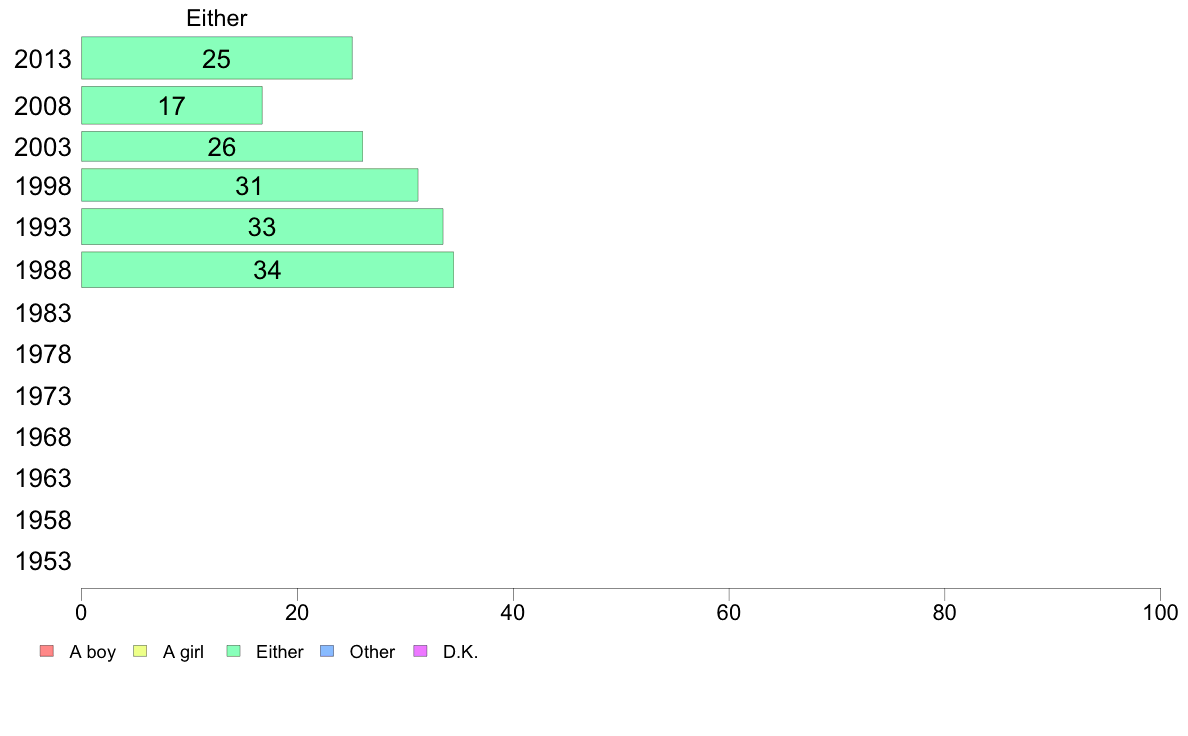Screen dimensions: 1188x736
Task: Select the 1968 year axis label
Action: click(43, 438)
